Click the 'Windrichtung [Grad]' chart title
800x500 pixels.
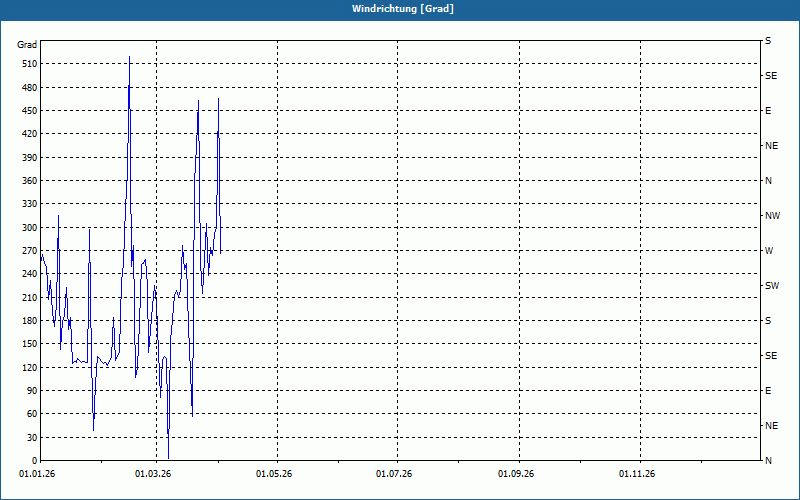click(x=400, y=9)
